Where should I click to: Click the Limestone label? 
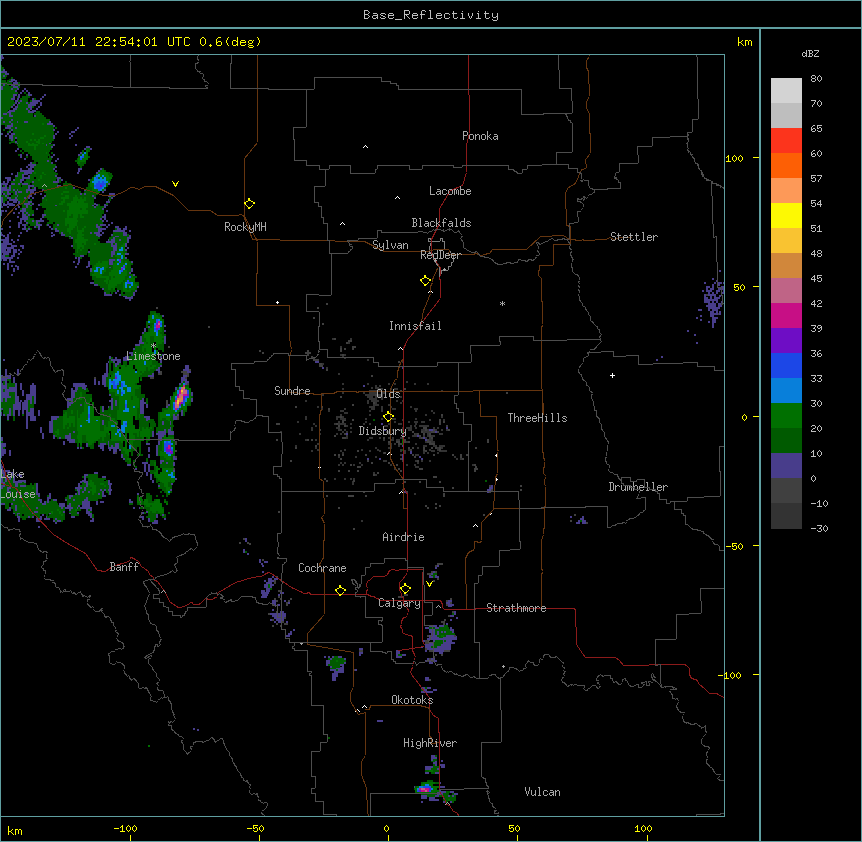153,356
